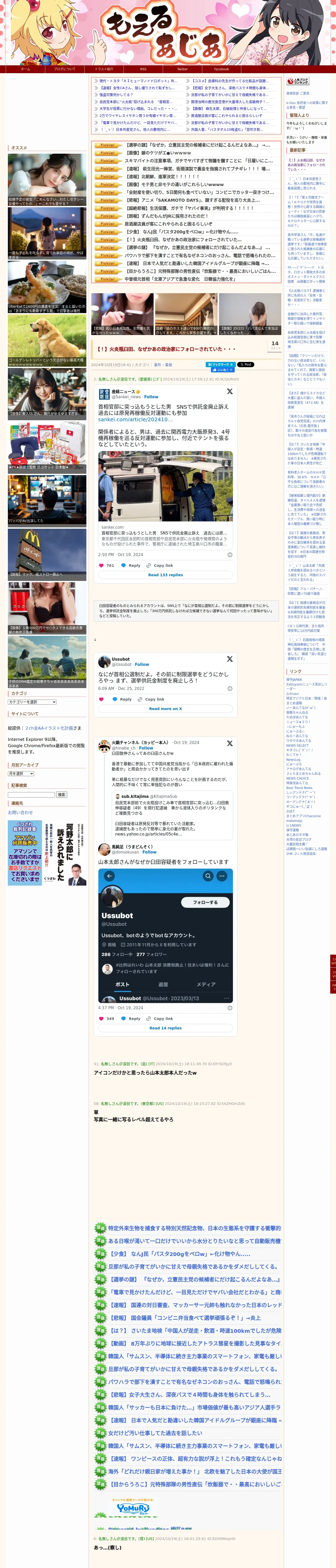Click the 検索 search button
336x1568 pixels.
61,795
